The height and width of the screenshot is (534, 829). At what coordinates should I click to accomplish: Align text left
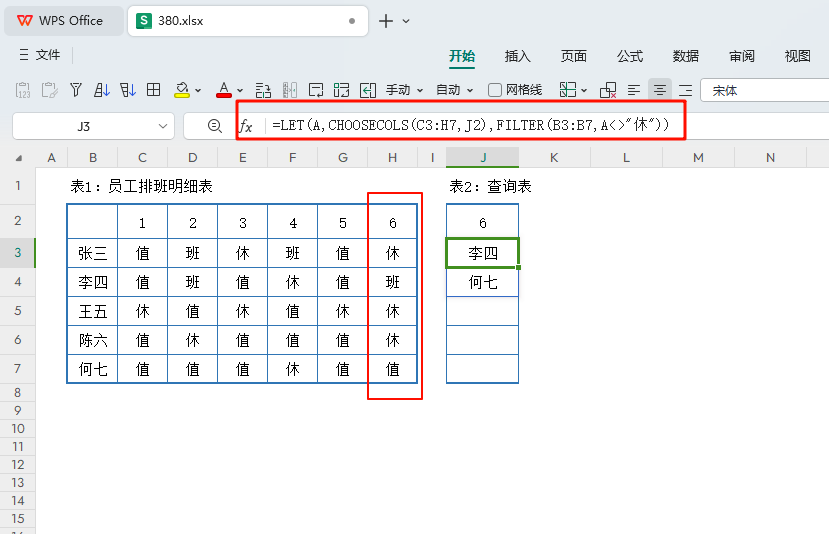[634, 90]
